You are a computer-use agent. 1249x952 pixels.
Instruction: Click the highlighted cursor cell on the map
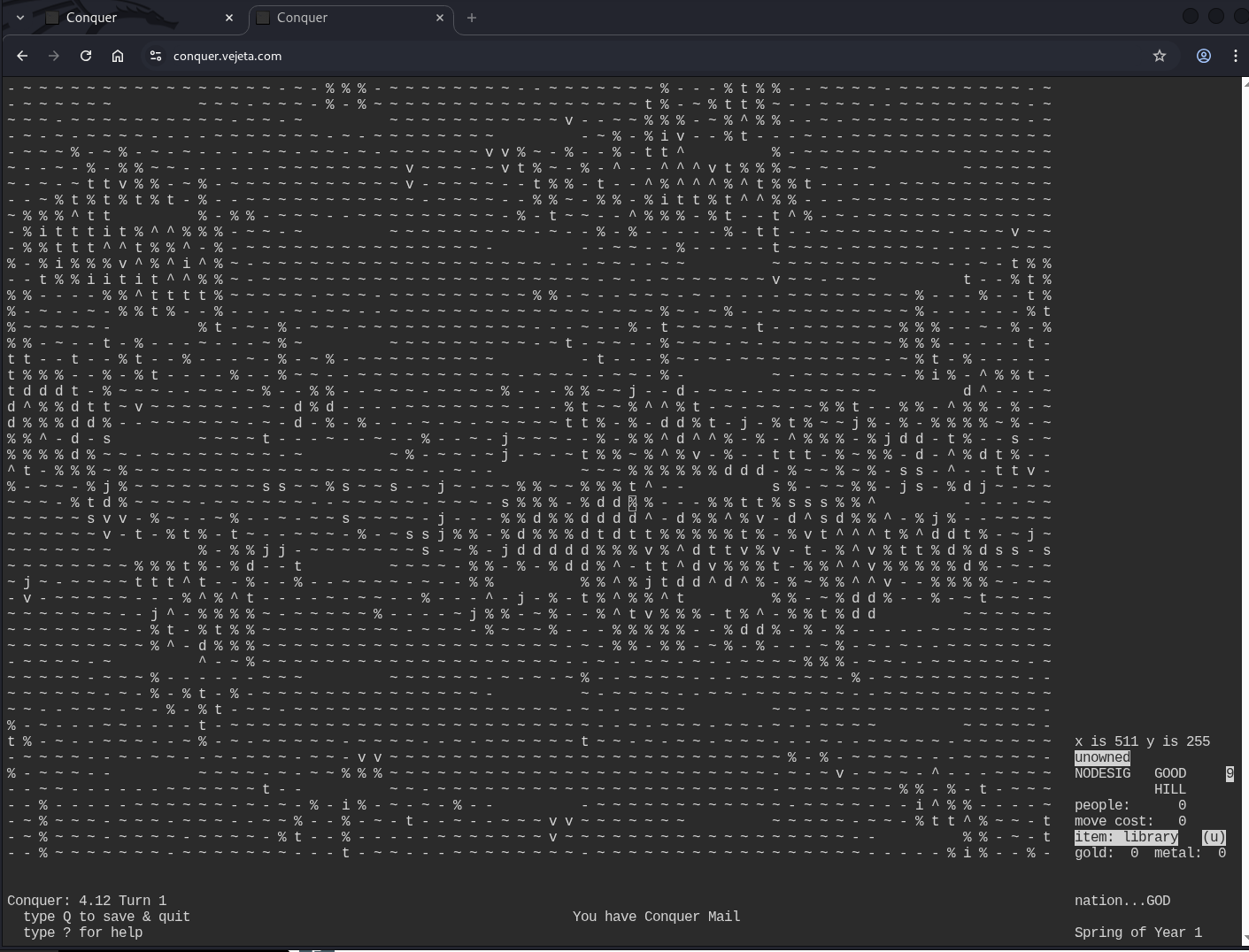click(633, 503)
